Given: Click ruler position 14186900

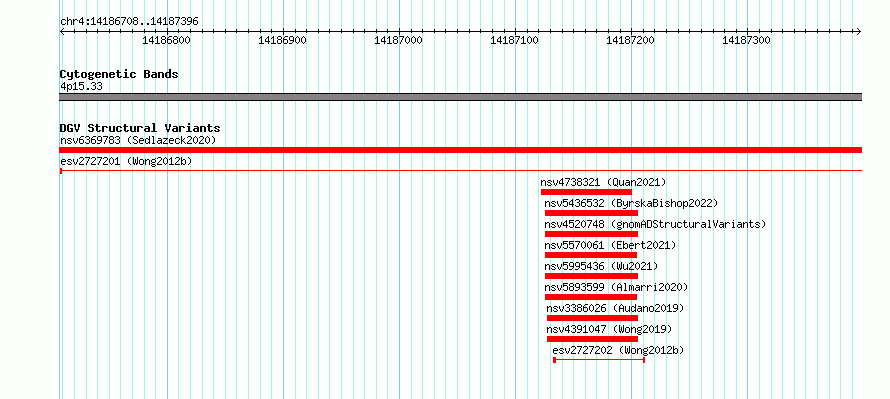Looking at the screenshot, I should 282,40.
